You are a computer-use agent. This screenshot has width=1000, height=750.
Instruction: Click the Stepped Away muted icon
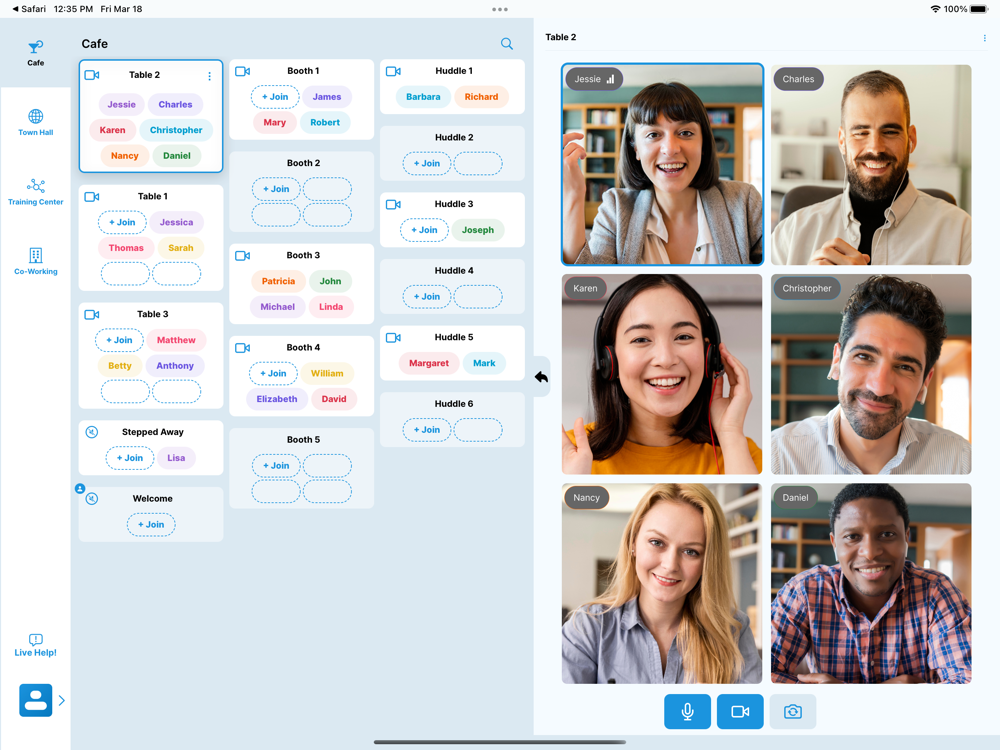[92, 432]
